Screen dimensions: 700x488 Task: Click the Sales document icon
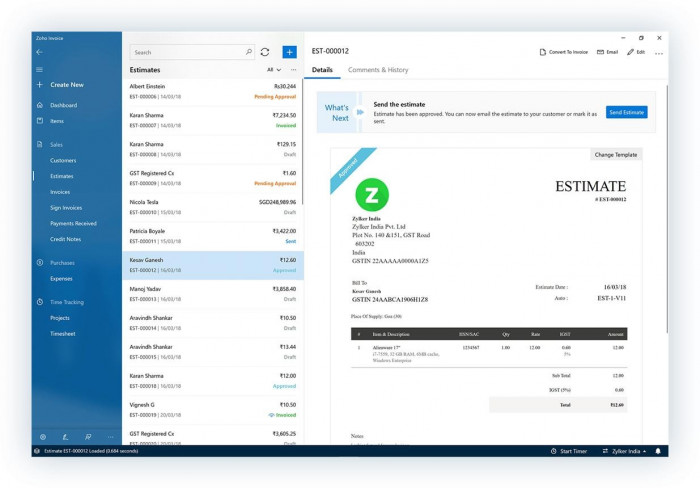(40, 144)
